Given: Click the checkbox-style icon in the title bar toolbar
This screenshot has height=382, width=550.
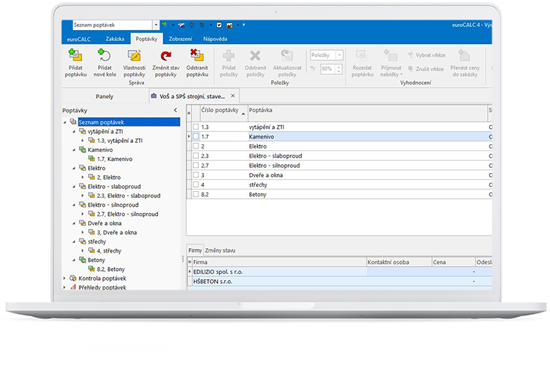Looking at the screenshot, I should tap(219, 25).
